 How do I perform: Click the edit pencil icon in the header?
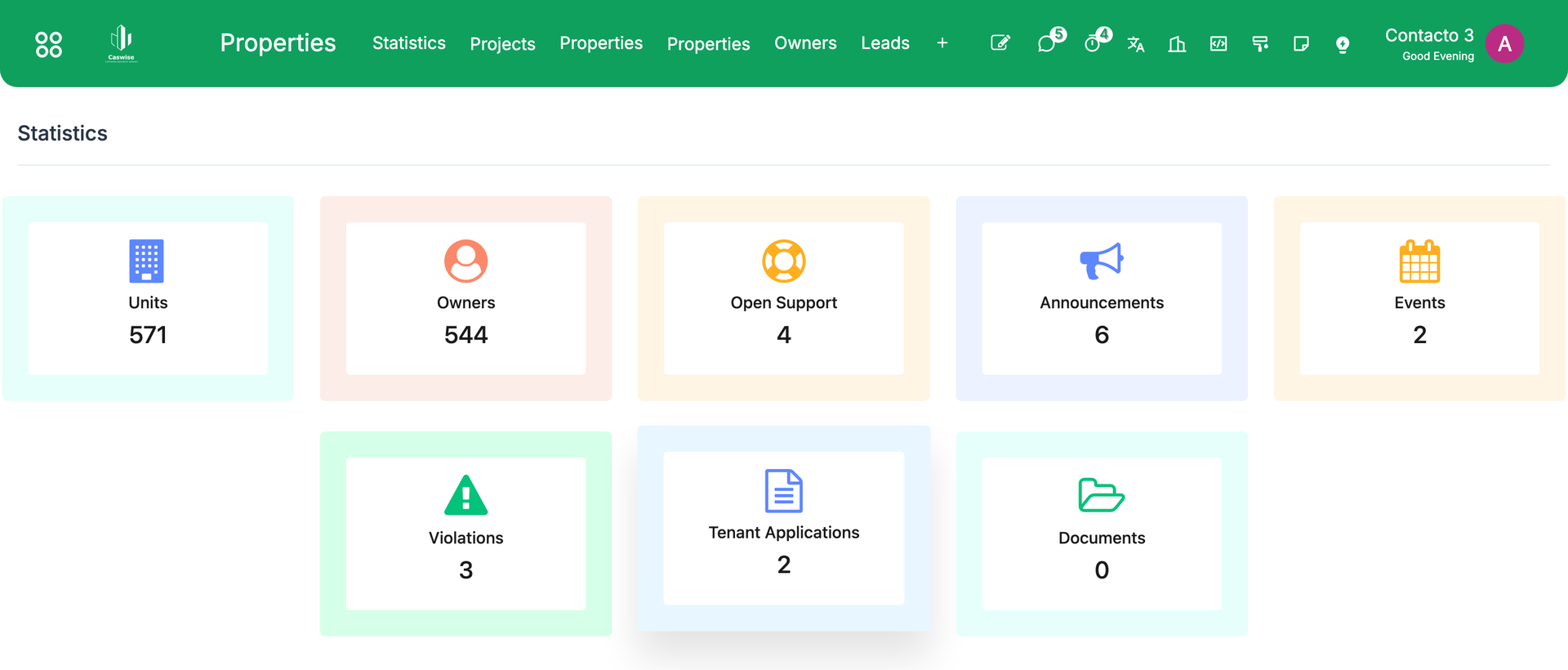1000,43
